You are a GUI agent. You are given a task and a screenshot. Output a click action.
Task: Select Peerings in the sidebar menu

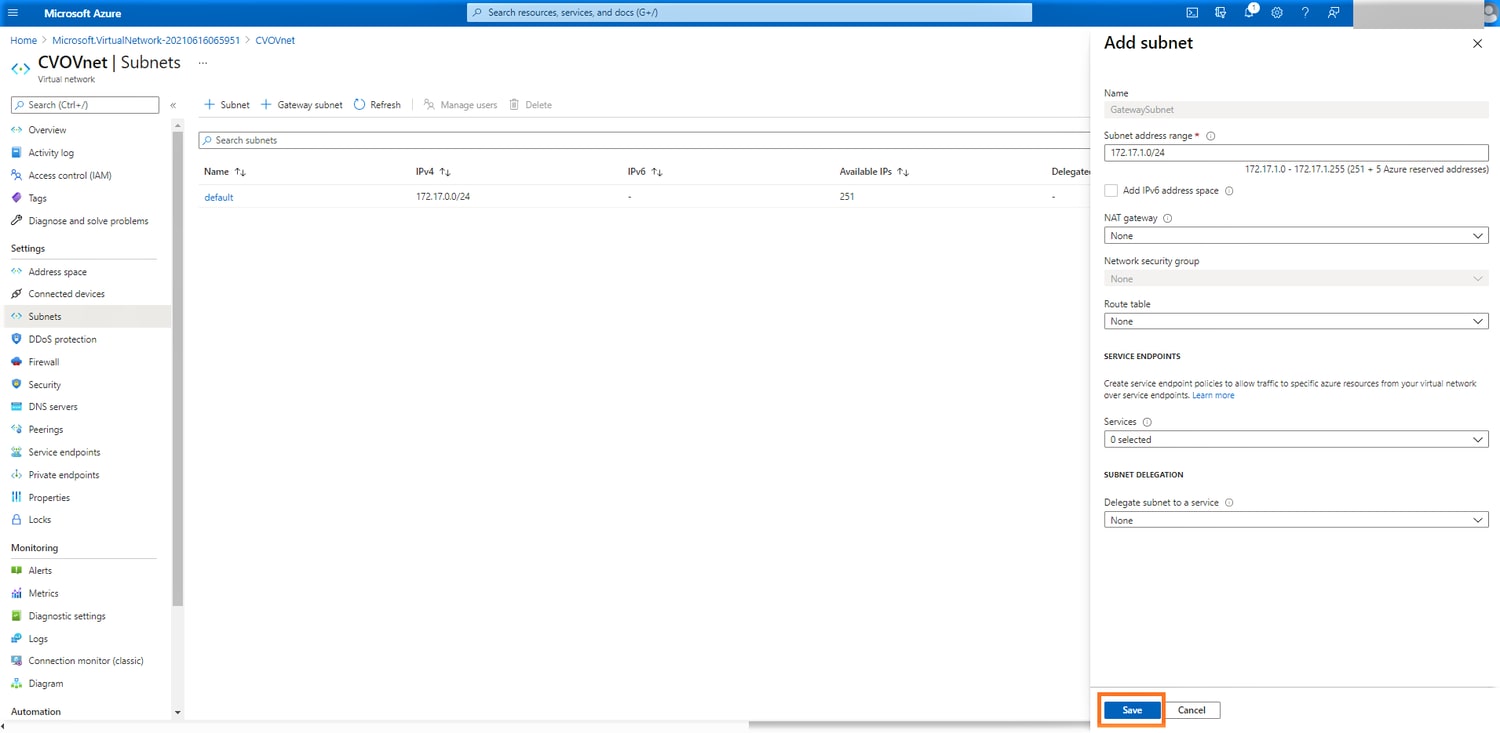[x=45, y=429]
